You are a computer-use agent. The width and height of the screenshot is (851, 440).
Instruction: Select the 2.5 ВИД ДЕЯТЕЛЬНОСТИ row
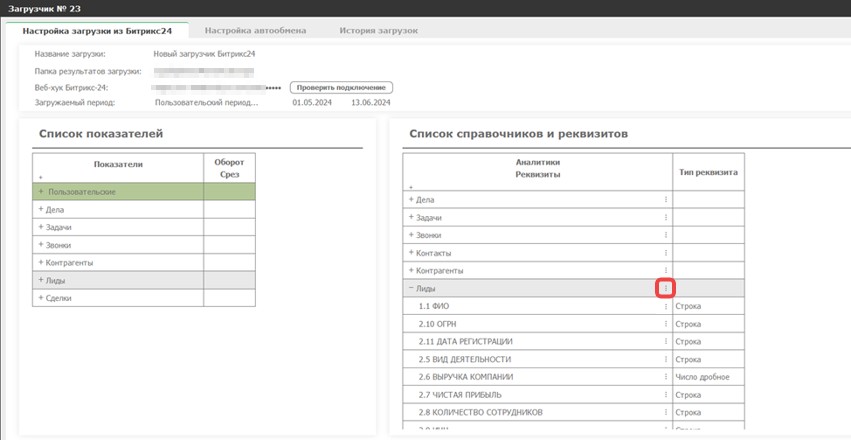(537, 359)
